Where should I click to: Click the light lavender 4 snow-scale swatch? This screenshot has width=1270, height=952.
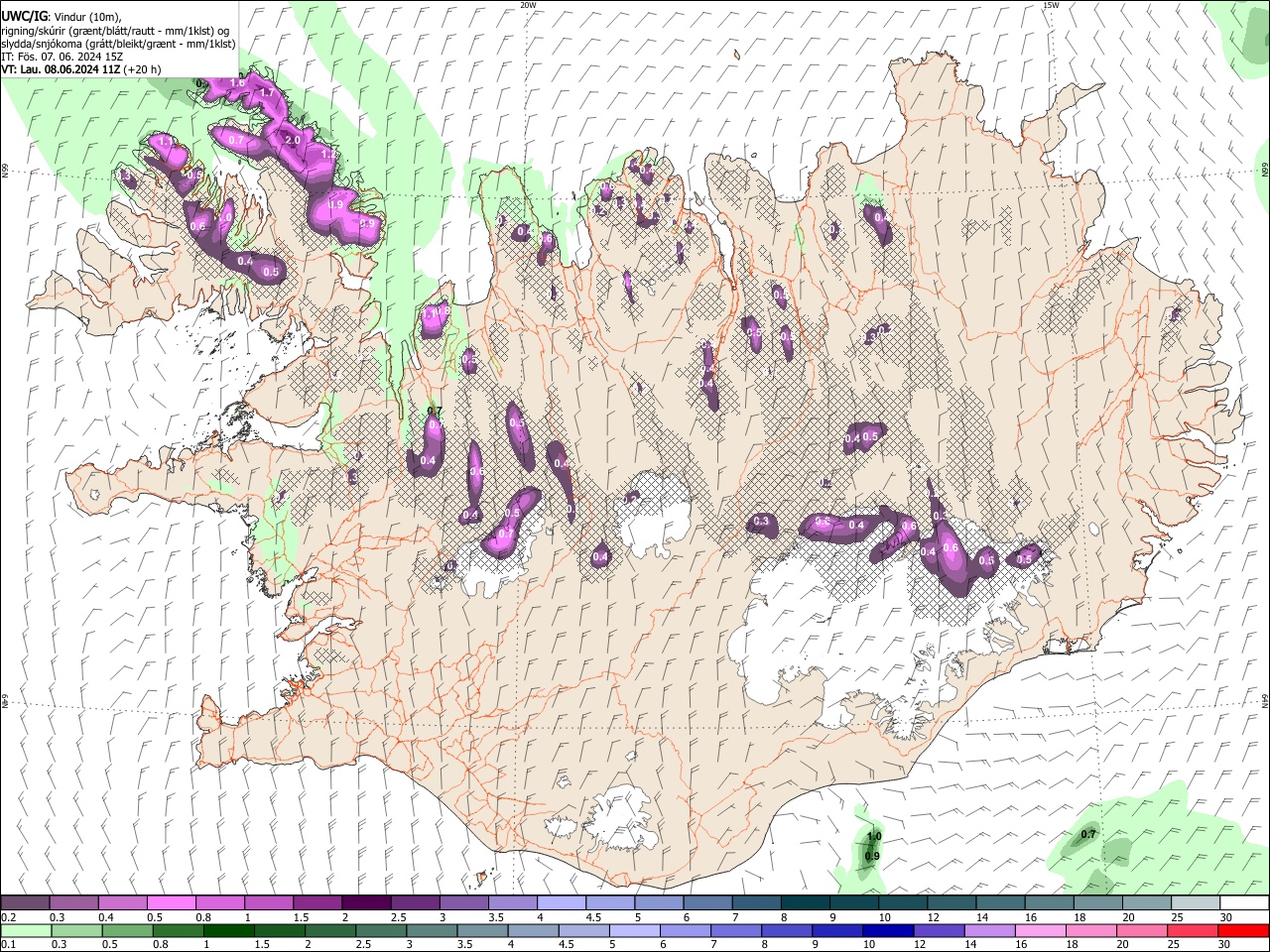pos(560,902)
